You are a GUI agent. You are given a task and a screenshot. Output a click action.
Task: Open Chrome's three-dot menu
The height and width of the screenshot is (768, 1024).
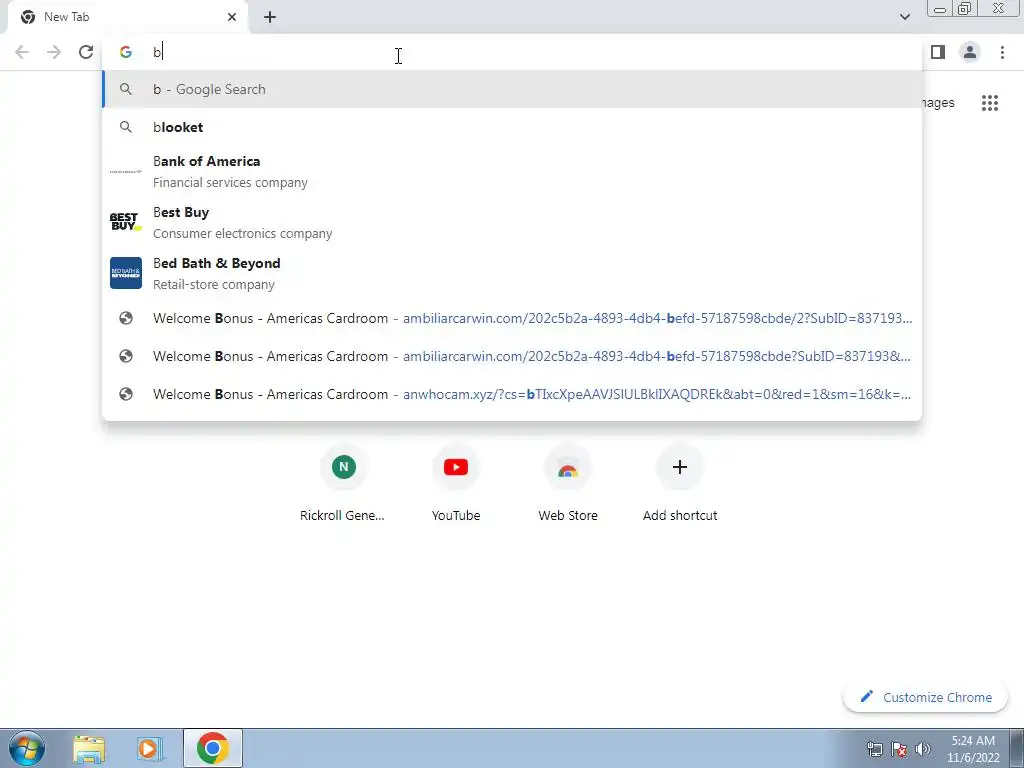(x=1002, y=52)
